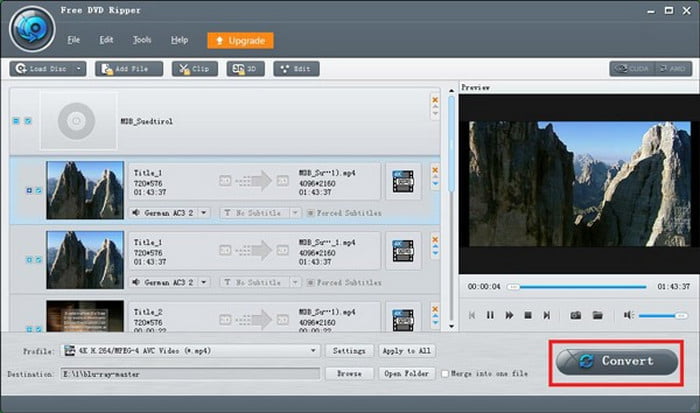Screen dimensions: 700x413
Task: Toggle Forced Subtitles on the MDB_Sur··_1.mp4 row
Action: point(311,283)
